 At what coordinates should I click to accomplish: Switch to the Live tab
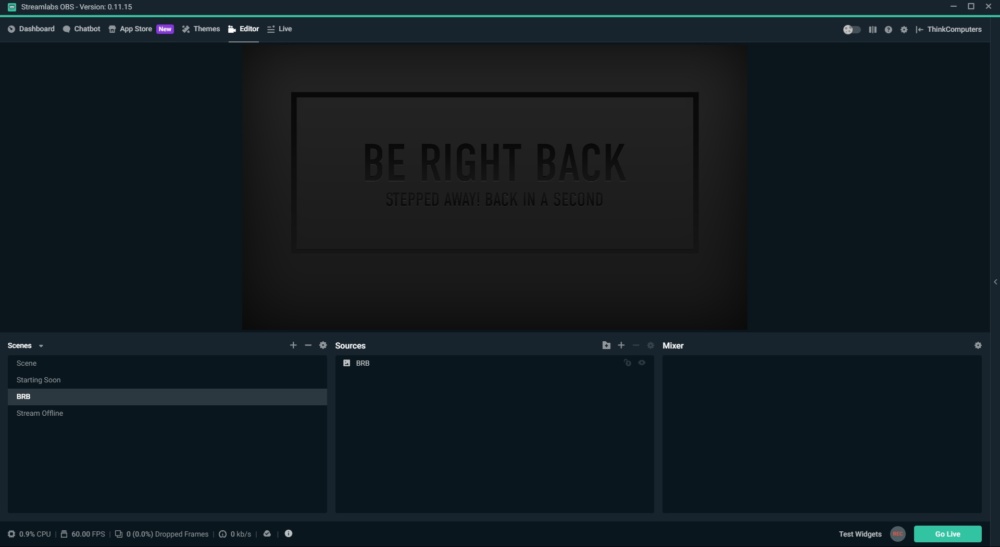coord(279,29)
